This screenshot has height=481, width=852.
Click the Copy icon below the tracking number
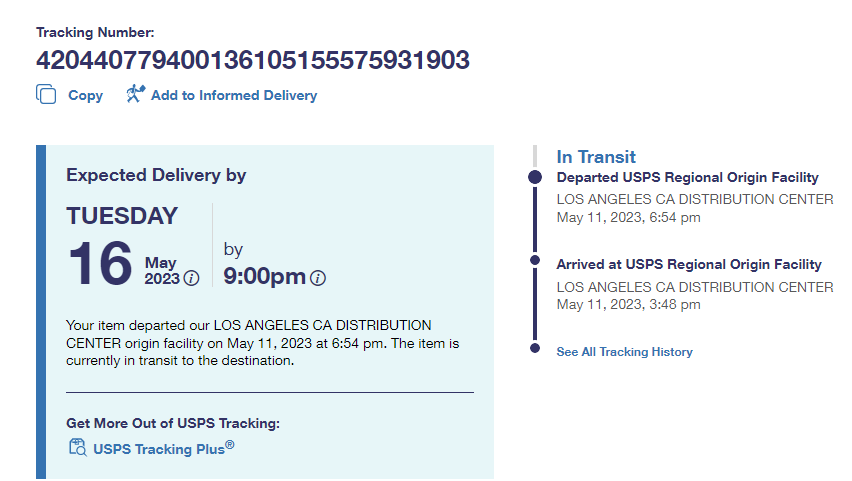(x=46, y=95)
